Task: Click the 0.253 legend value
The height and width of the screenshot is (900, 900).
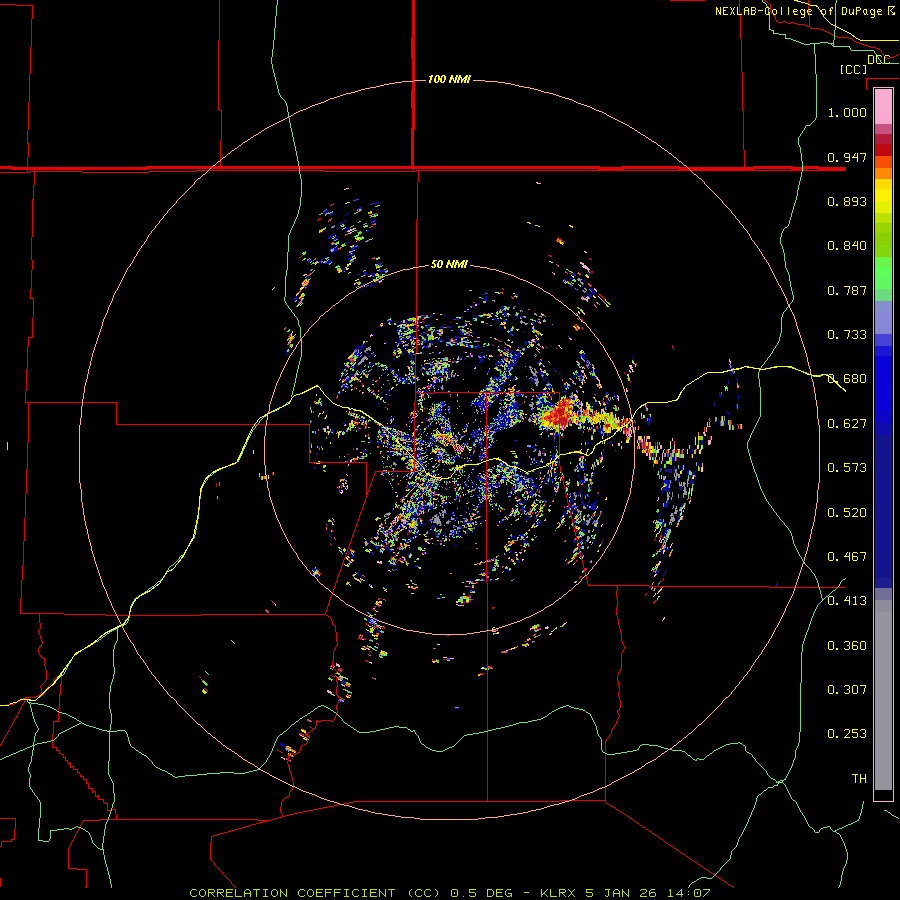Action: pyautogui.click(x=847, y=734)
